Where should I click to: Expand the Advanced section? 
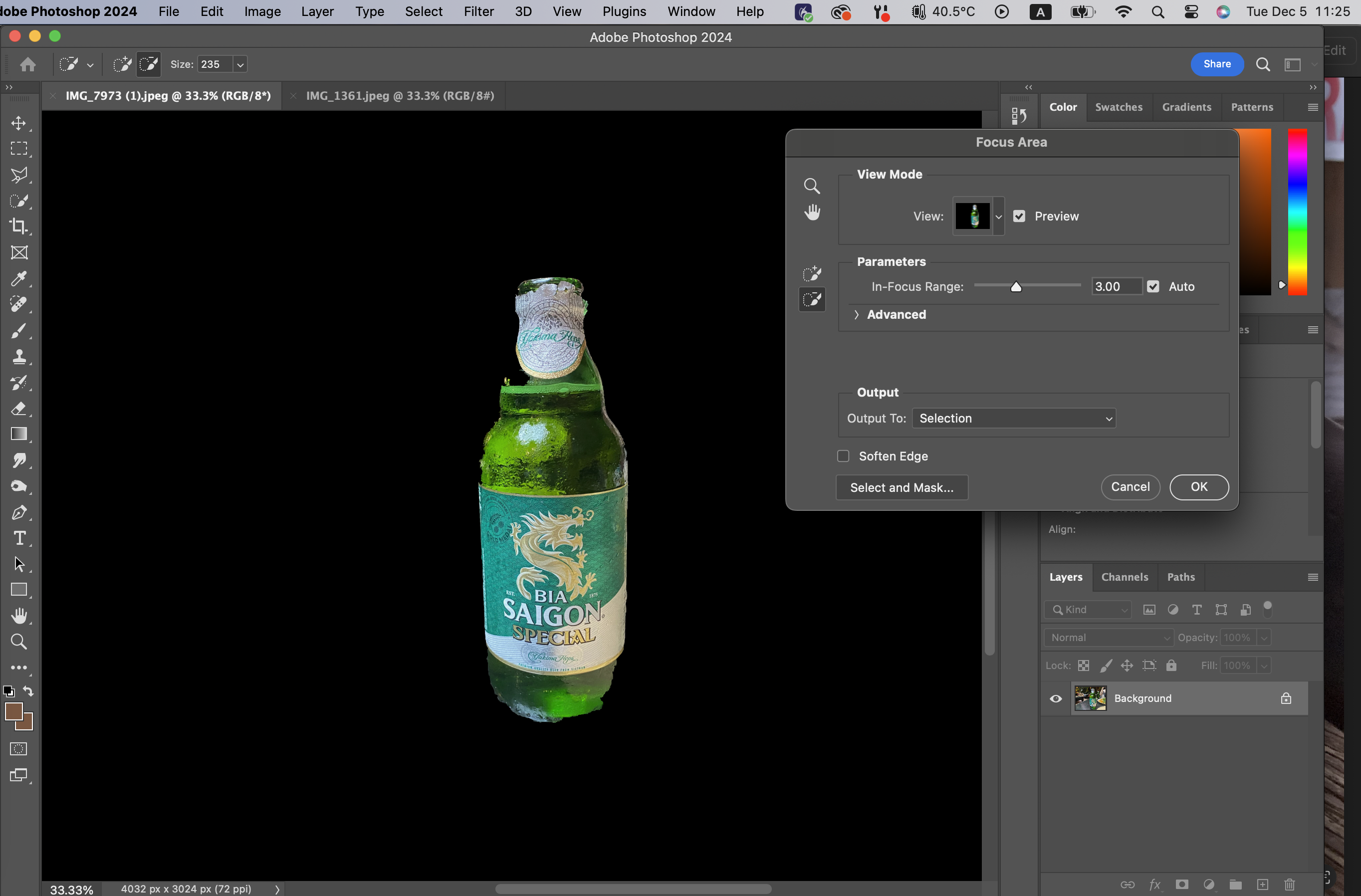856,314
